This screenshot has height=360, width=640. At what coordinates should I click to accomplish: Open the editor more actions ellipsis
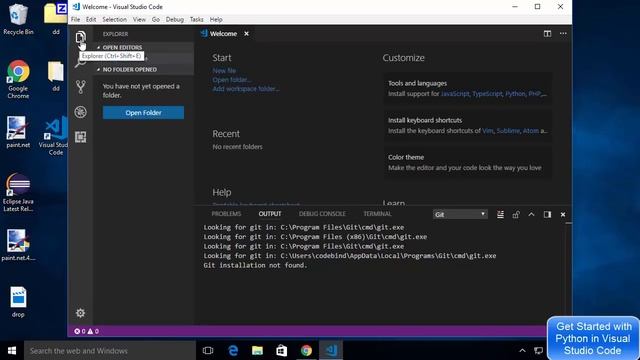(x=563, y=33)
